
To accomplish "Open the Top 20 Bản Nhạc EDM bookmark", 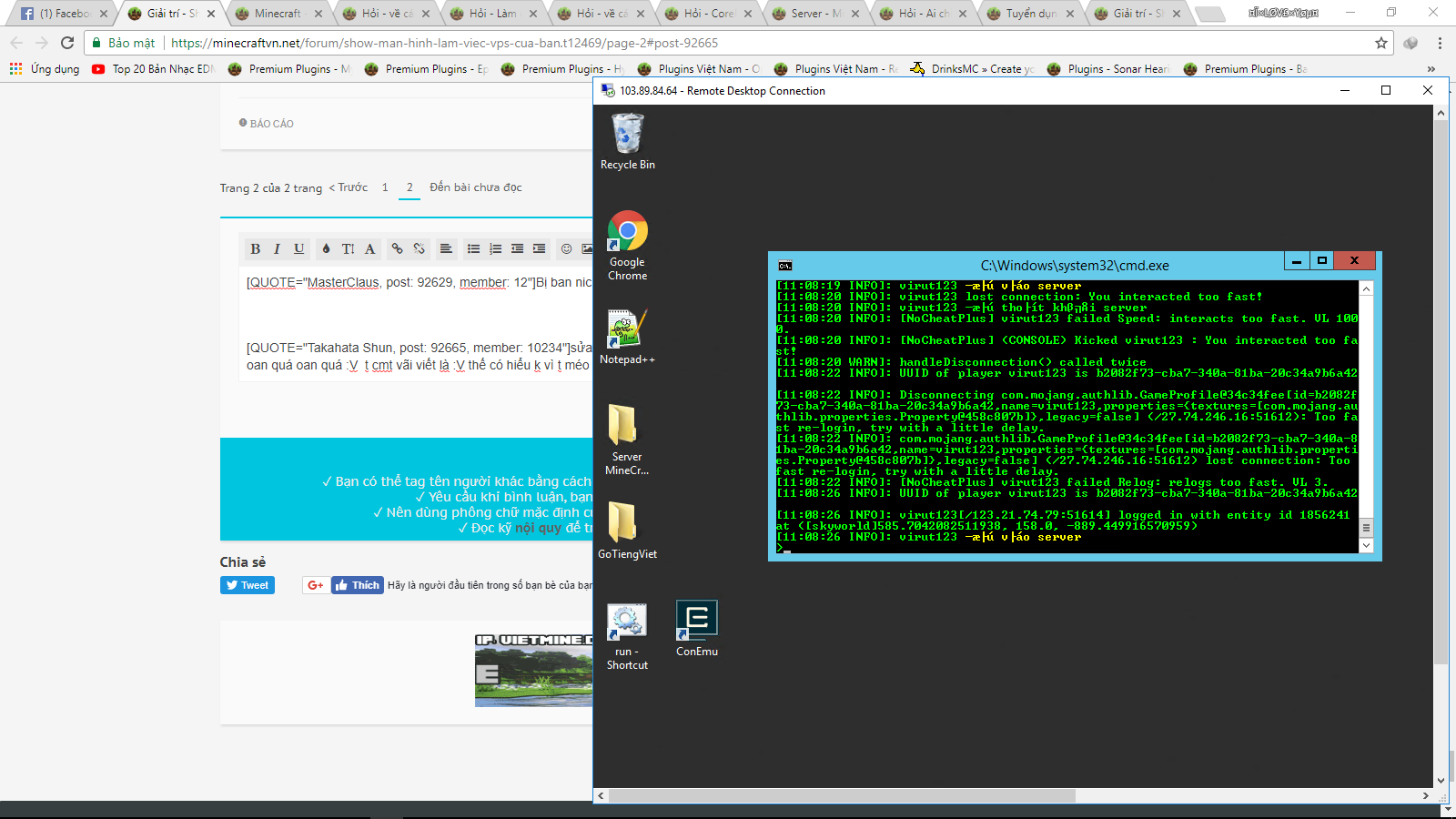I will pyautogui.click(x=153, y=69).
